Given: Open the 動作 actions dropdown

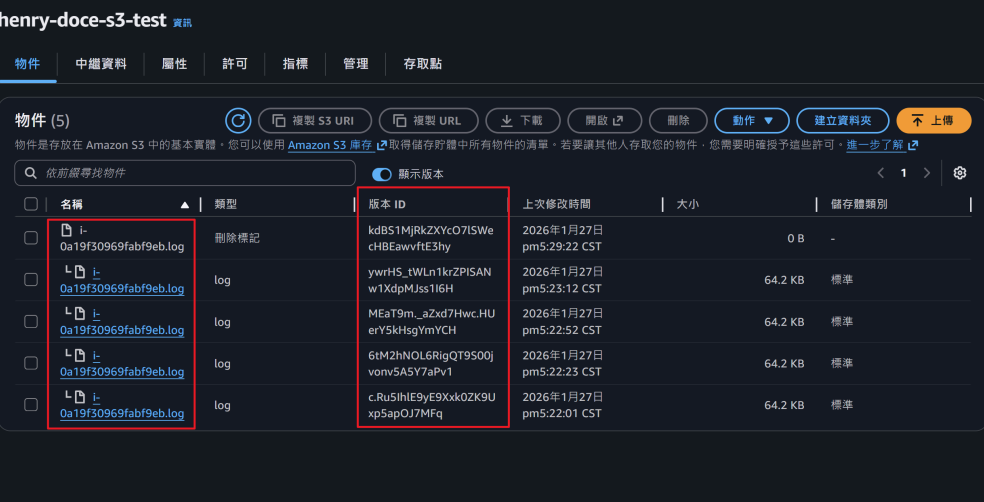Looking at the screenshot, I should pyautogui.click(x=752, y=120).
